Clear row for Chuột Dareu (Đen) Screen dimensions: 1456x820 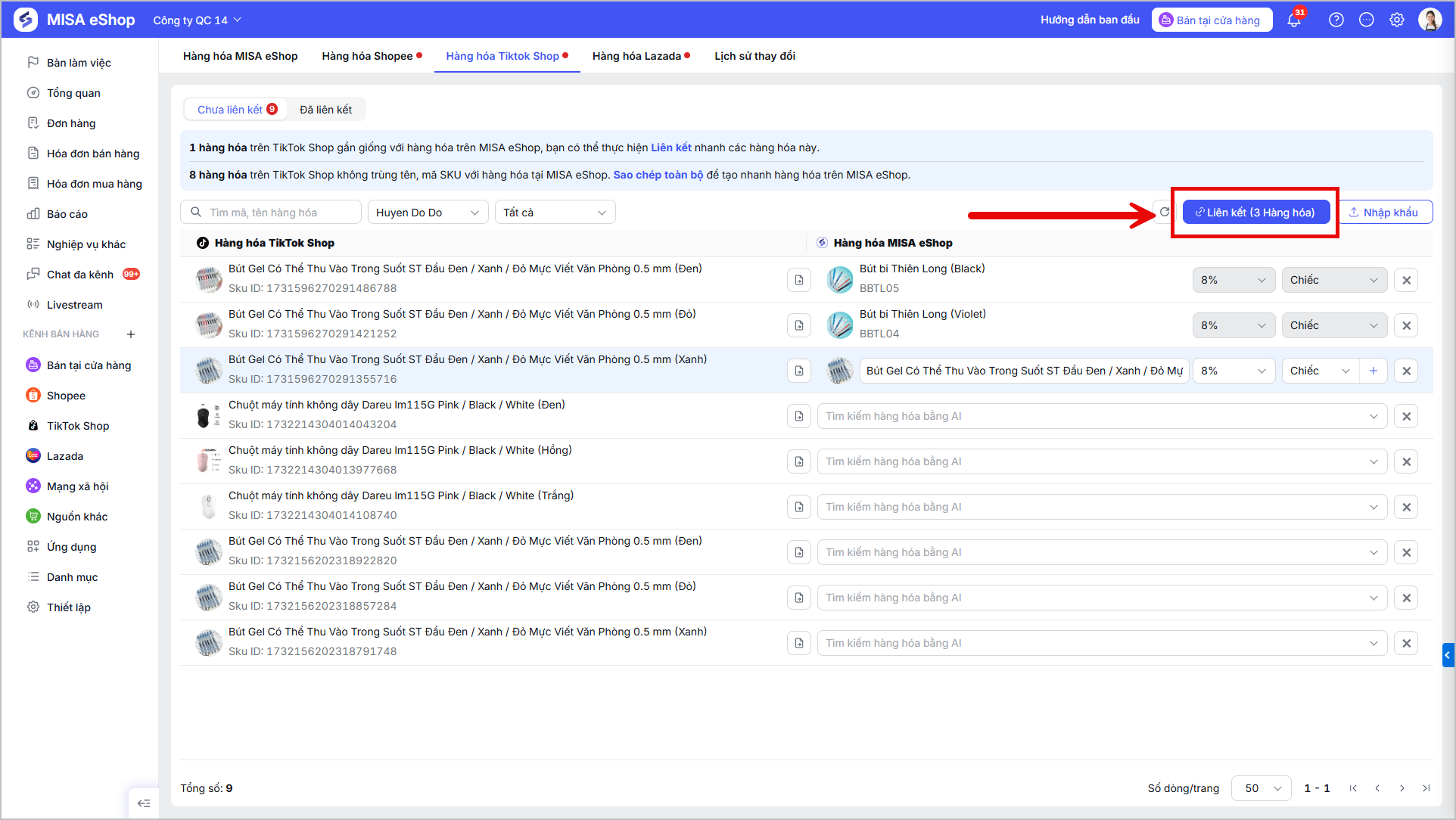[x=1406, y=416]
